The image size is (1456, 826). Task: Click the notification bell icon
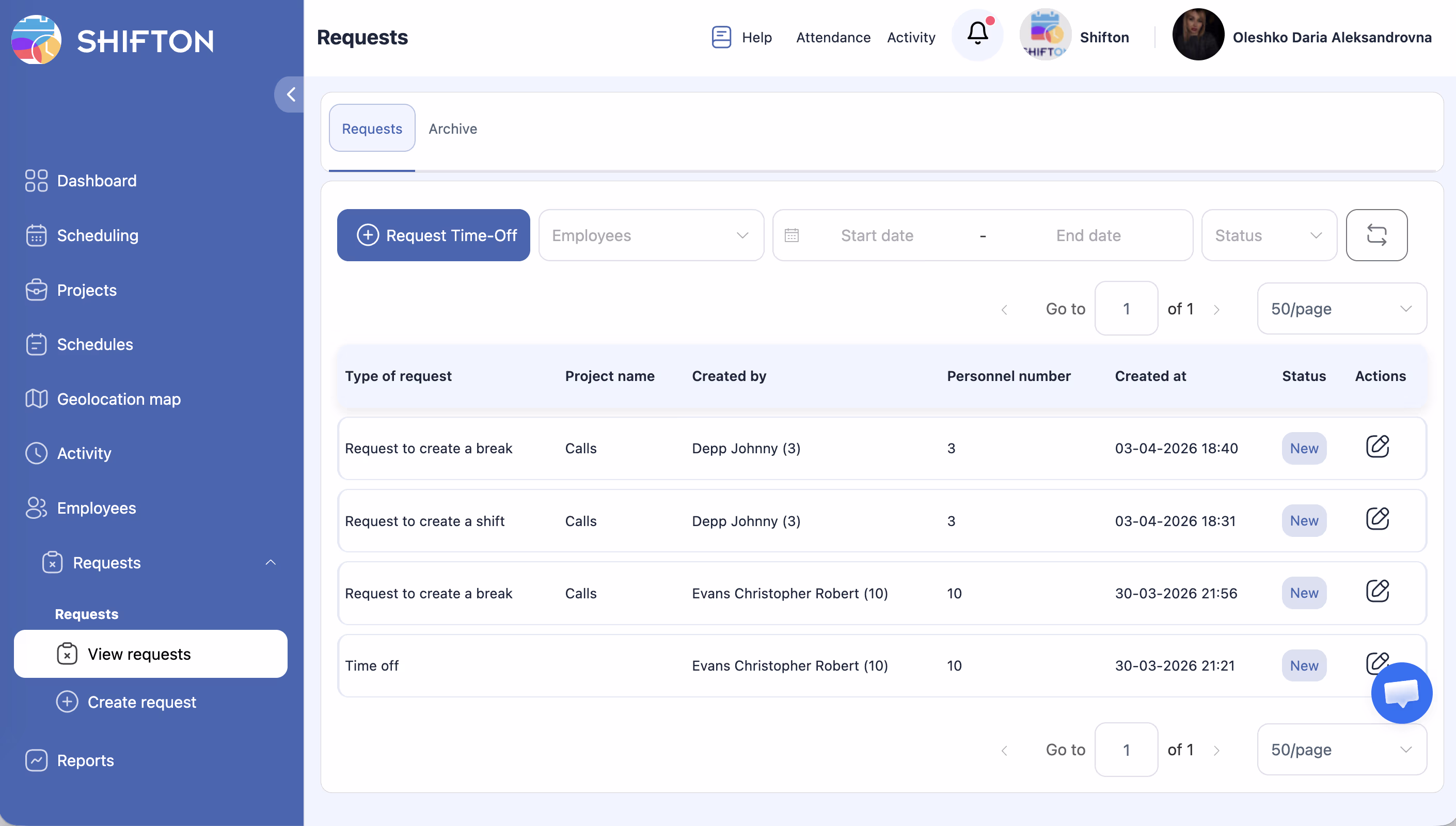(x=977, y=34)
